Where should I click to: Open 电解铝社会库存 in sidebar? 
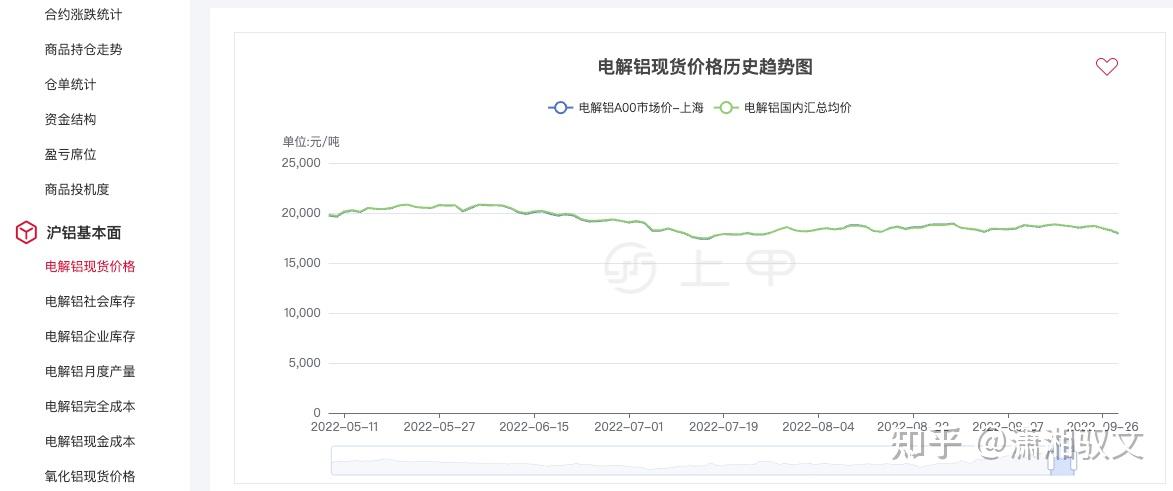[x=90, y=302]
